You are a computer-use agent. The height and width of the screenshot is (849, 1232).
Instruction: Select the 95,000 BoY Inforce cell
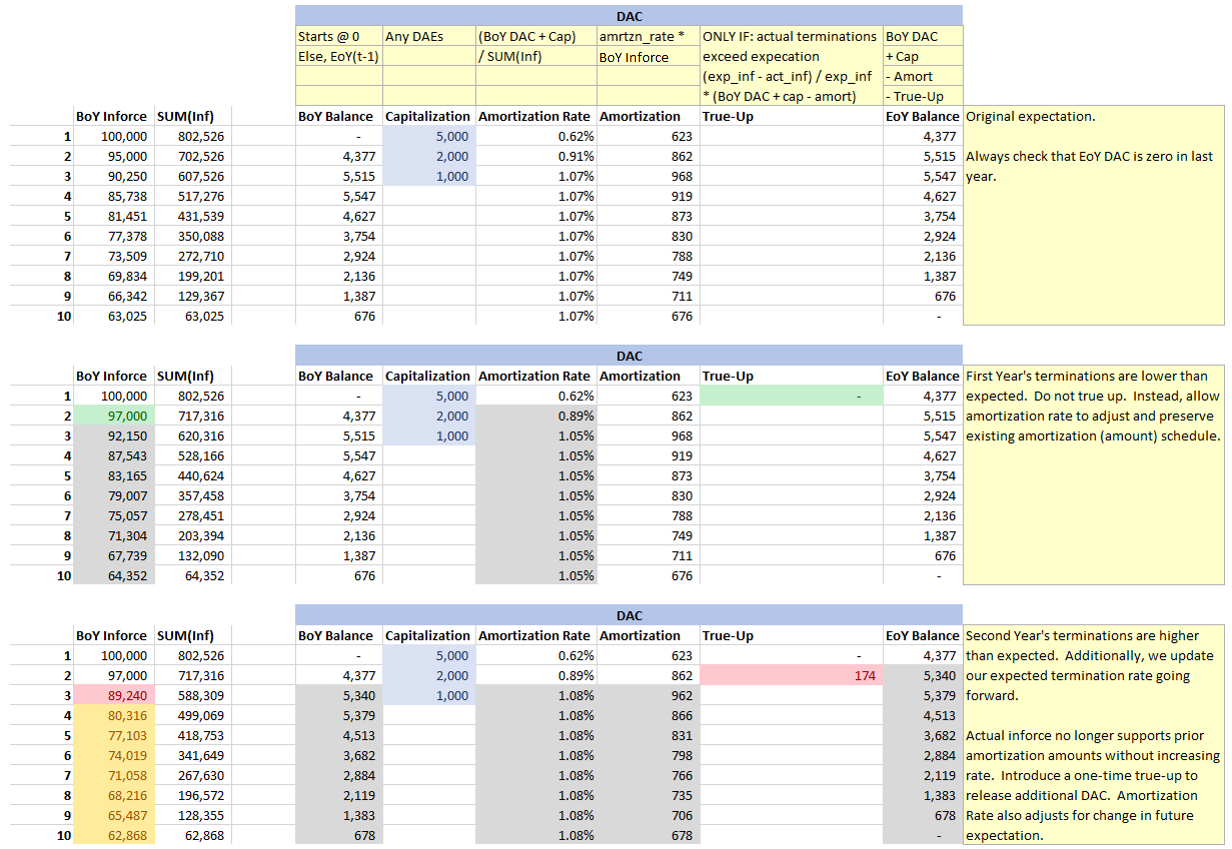coord(114,156)
